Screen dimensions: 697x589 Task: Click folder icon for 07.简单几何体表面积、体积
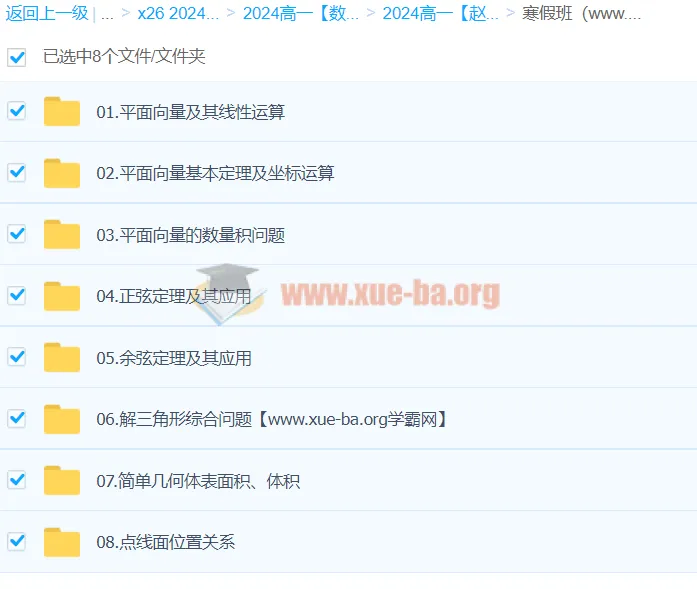point(62,481)
